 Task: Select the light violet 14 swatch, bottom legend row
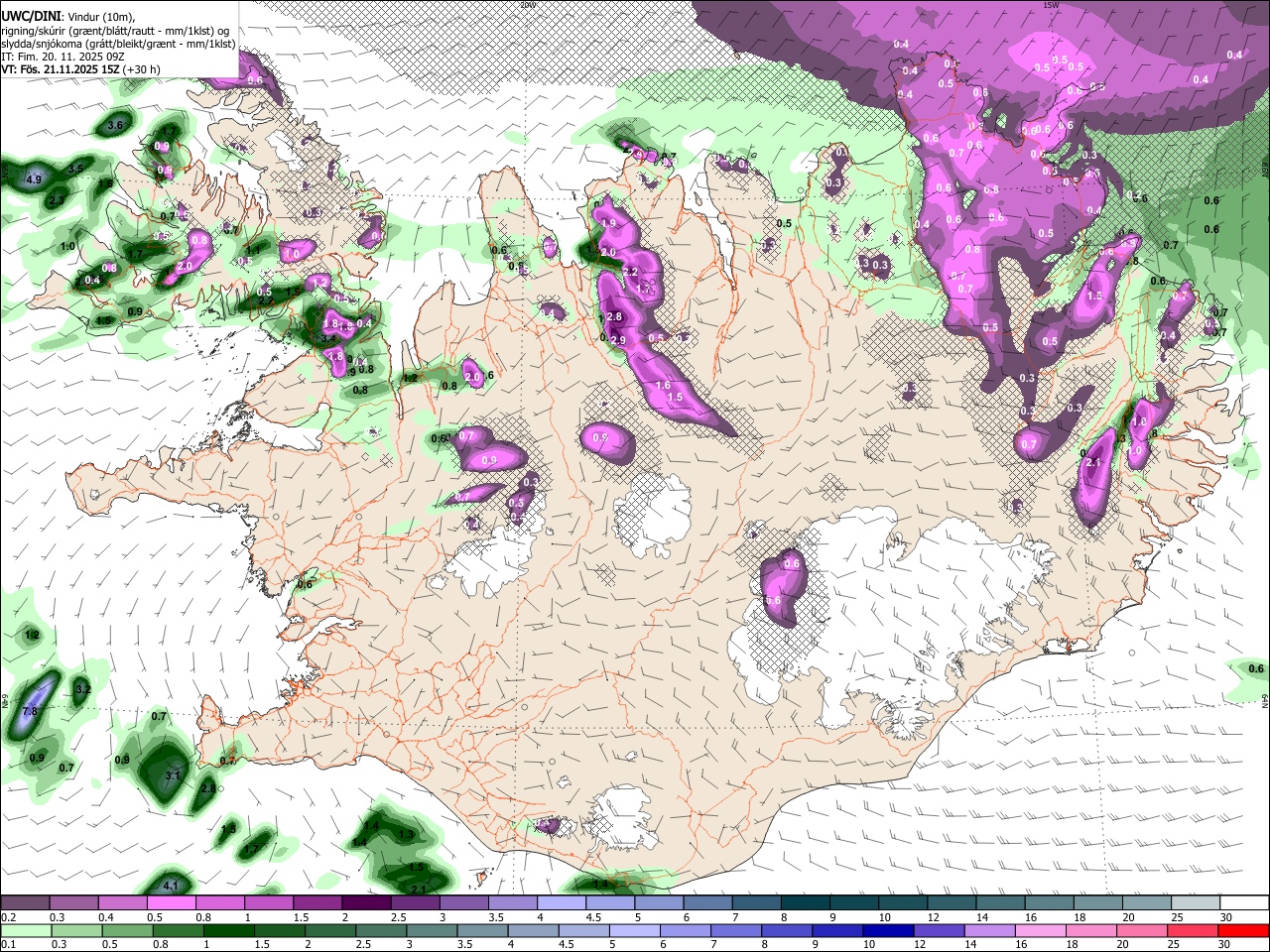click(x=990, y=930)
